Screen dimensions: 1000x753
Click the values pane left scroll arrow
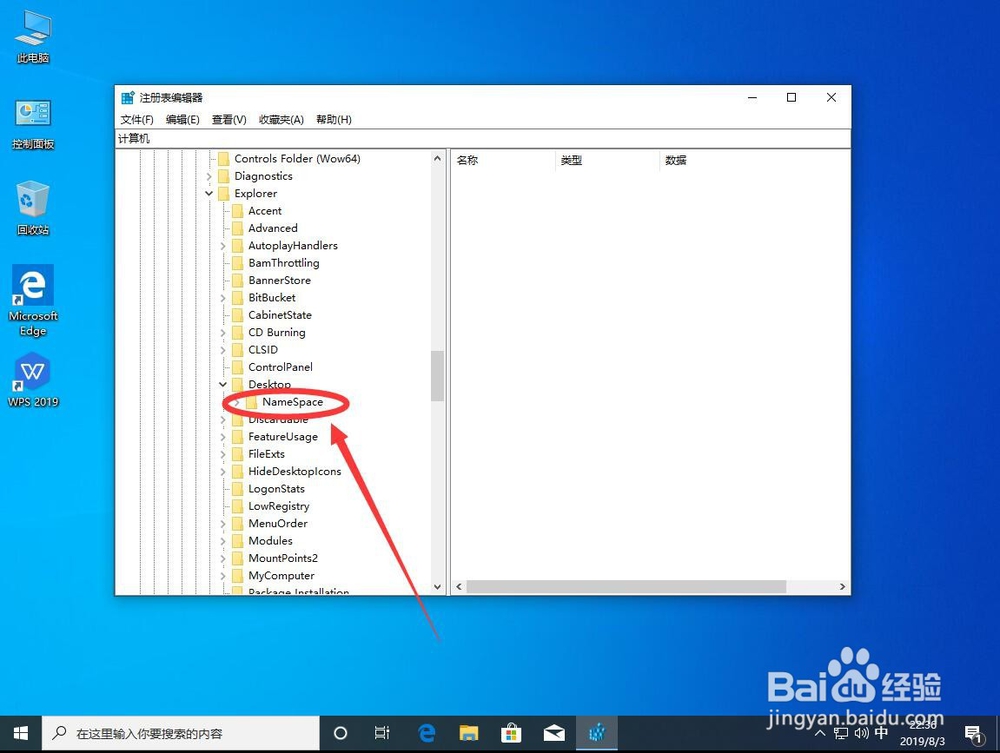click(459, 587)
